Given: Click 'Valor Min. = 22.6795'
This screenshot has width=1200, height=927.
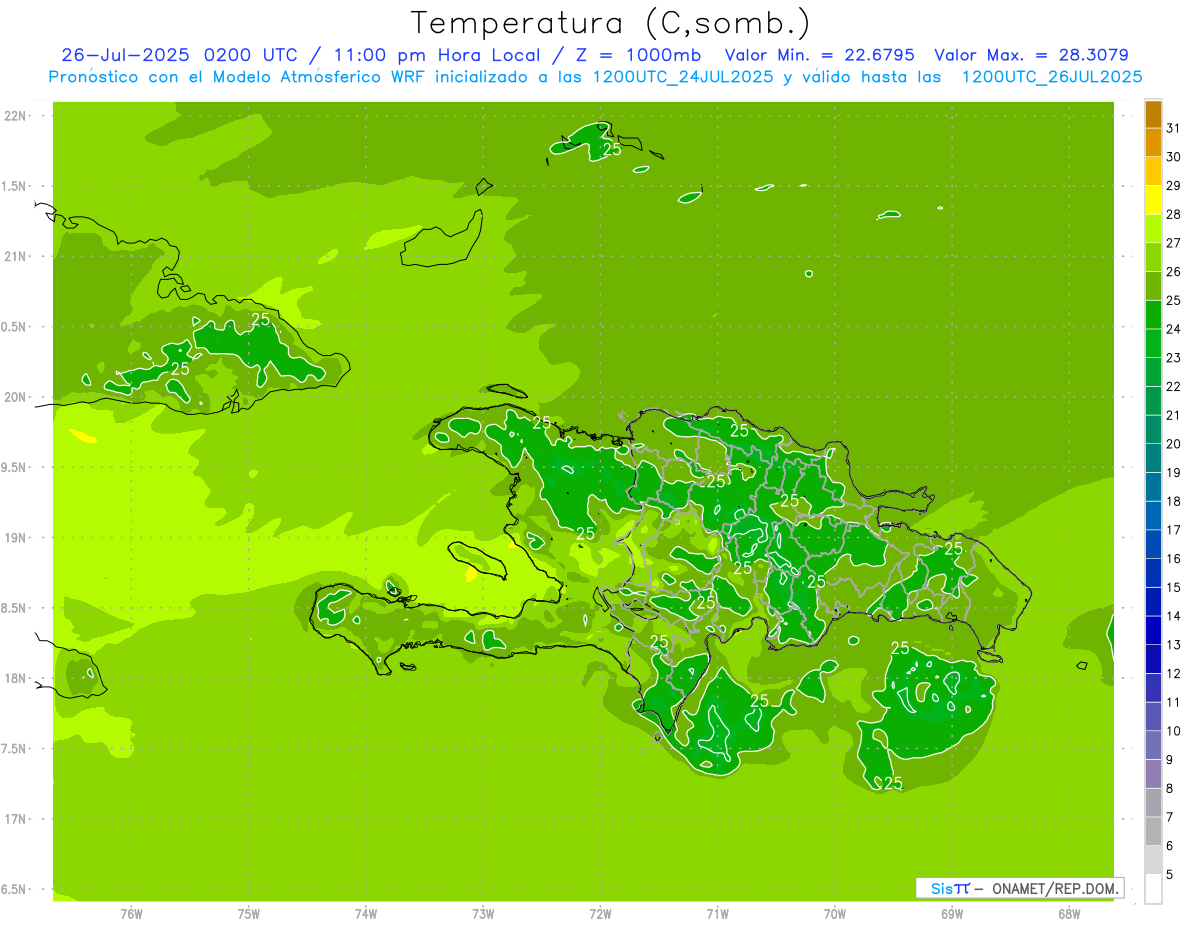Looking at the screenshot, I should [819, 55].
